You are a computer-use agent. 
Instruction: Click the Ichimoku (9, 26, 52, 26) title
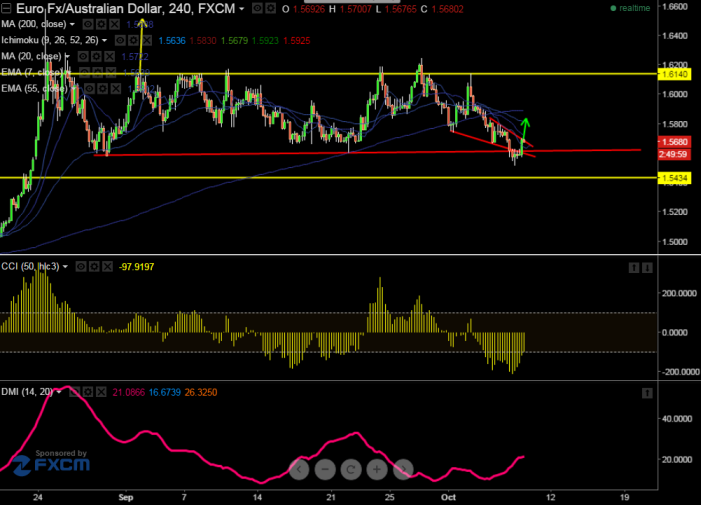[x=50, y=40]
